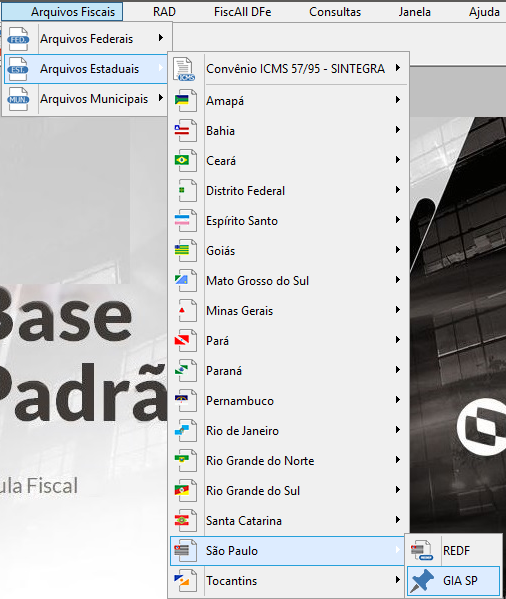Open the FiscAll DFe menu
The width and height of the screenshot is (506, 599).
[242, 12]
